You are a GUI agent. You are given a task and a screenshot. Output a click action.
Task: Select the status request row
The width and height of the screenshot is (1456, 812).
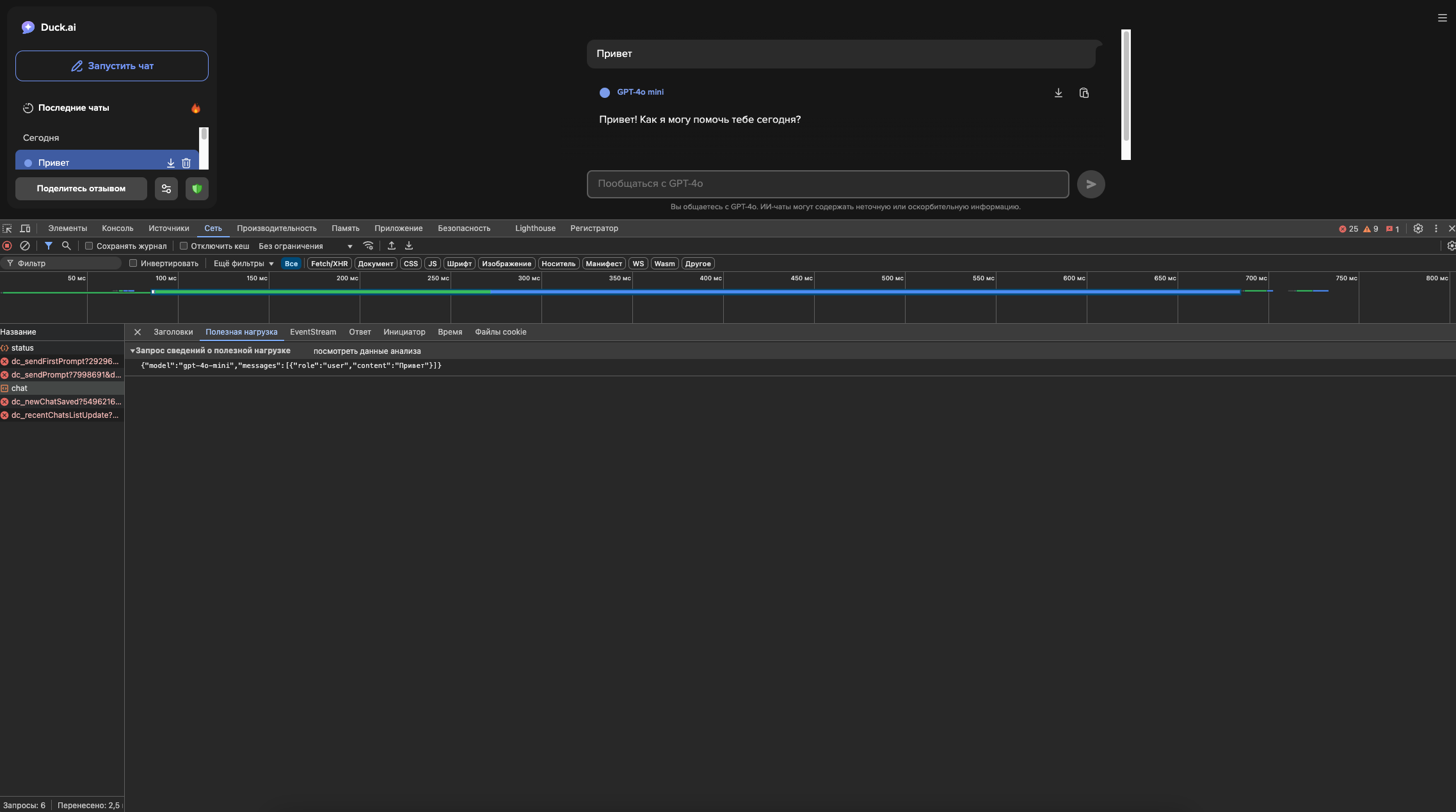pos(62,348)
